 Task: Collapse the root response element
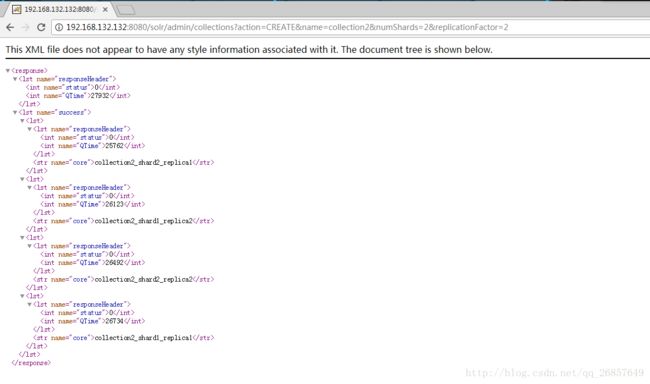(x=8, y=70)
